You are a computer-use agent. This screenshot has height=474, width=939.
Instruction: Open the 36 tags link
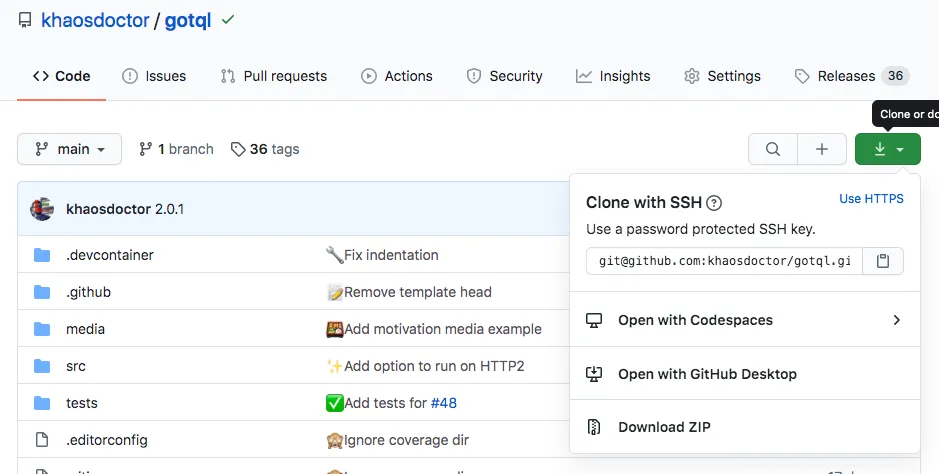pyautogui.click(x=265, y=149)
